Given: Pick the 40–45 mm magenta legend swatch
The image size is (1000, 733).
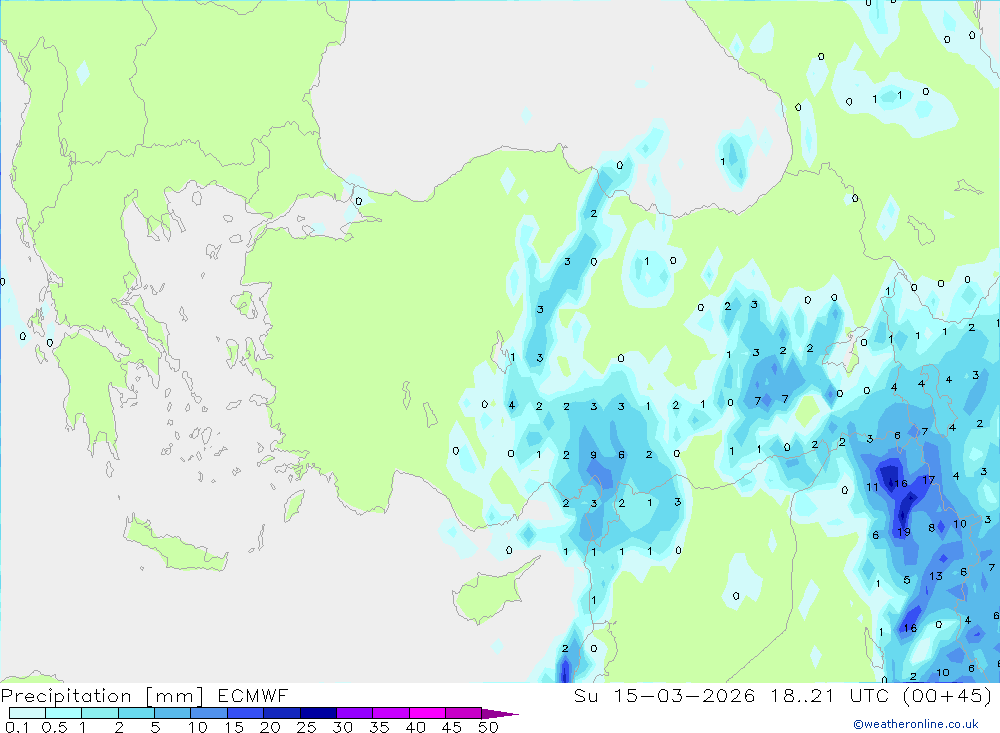Looking at the screenshot, I should coord(427,713).
